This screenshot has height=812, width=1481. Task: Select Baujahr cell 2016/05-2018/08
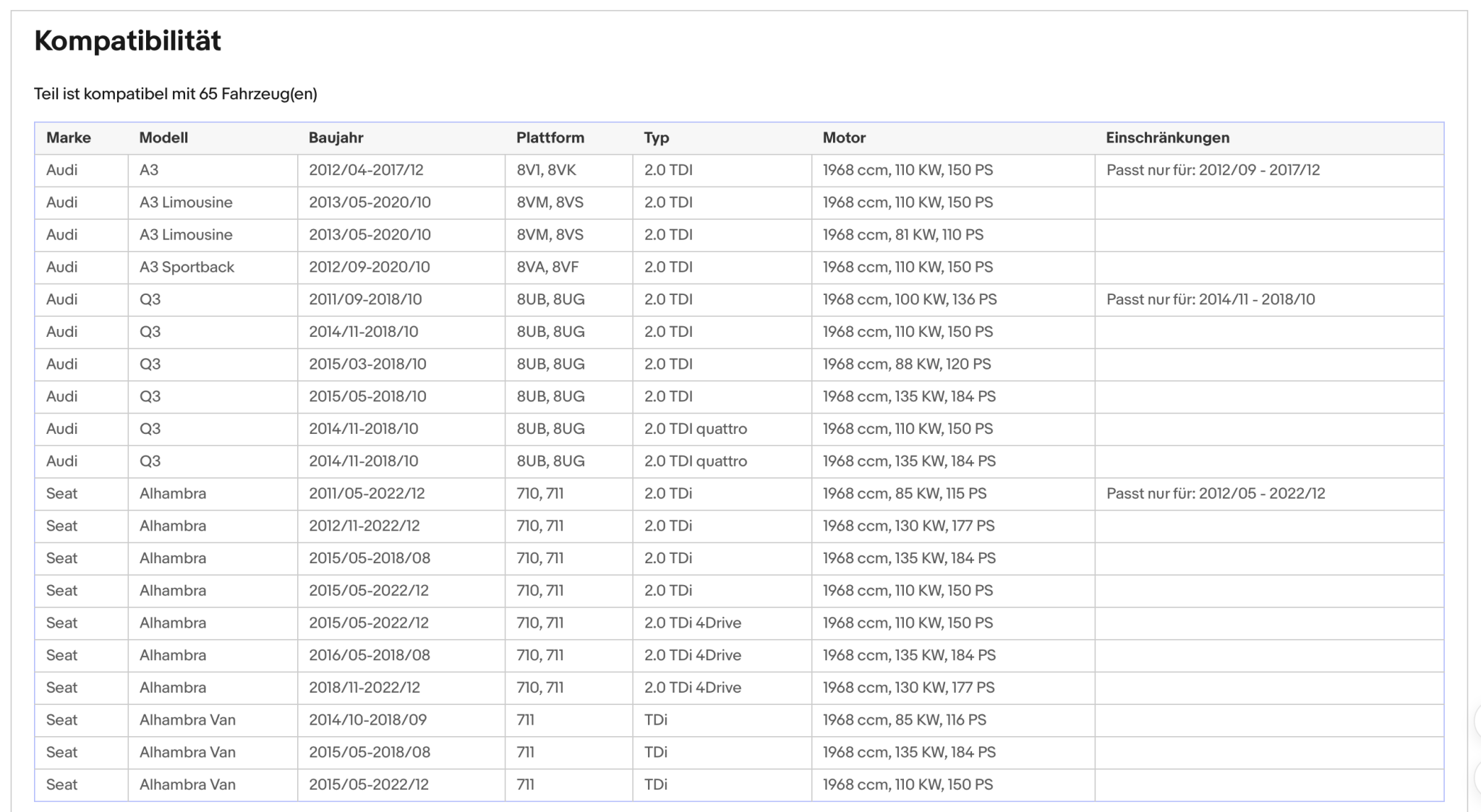pyautogui.click(x=370, y=655)
